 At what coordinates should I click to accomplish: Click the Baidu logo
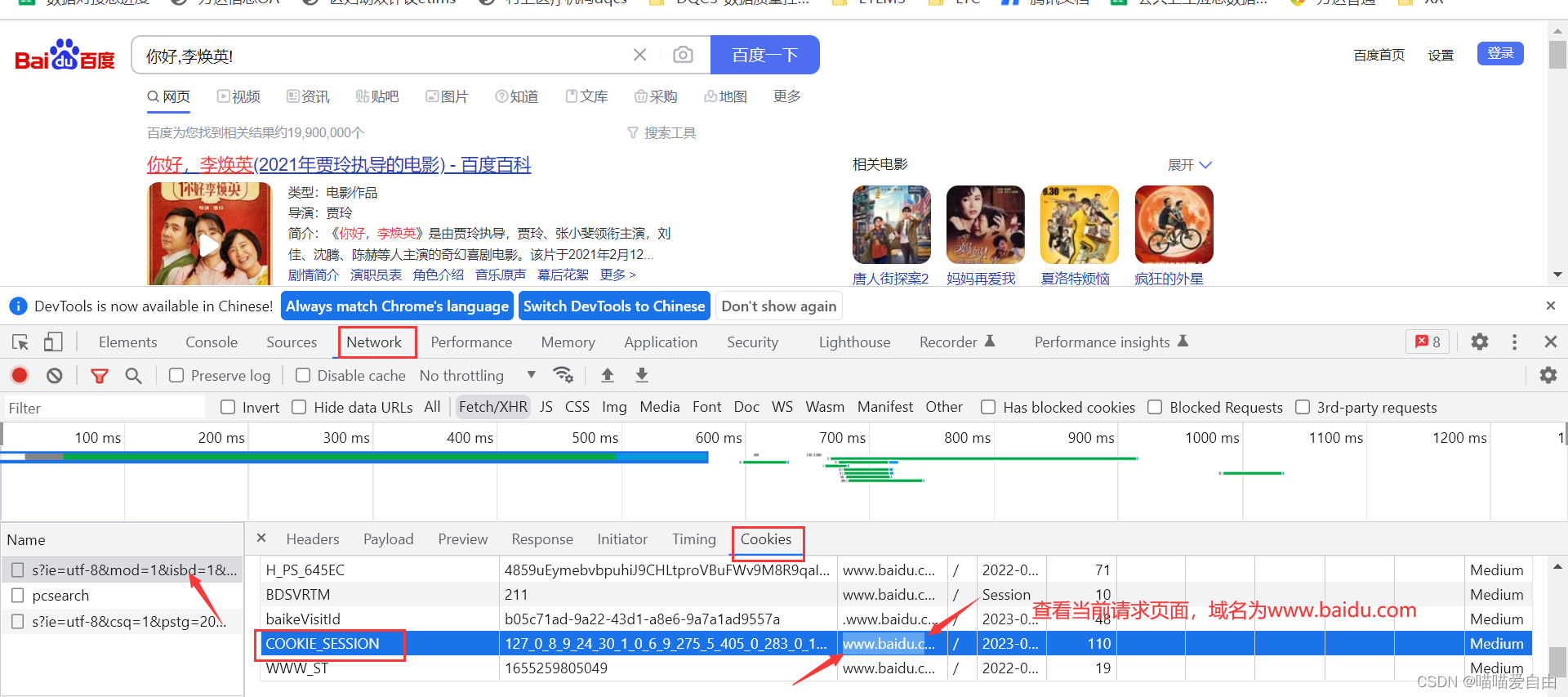(x=65, y=56)
